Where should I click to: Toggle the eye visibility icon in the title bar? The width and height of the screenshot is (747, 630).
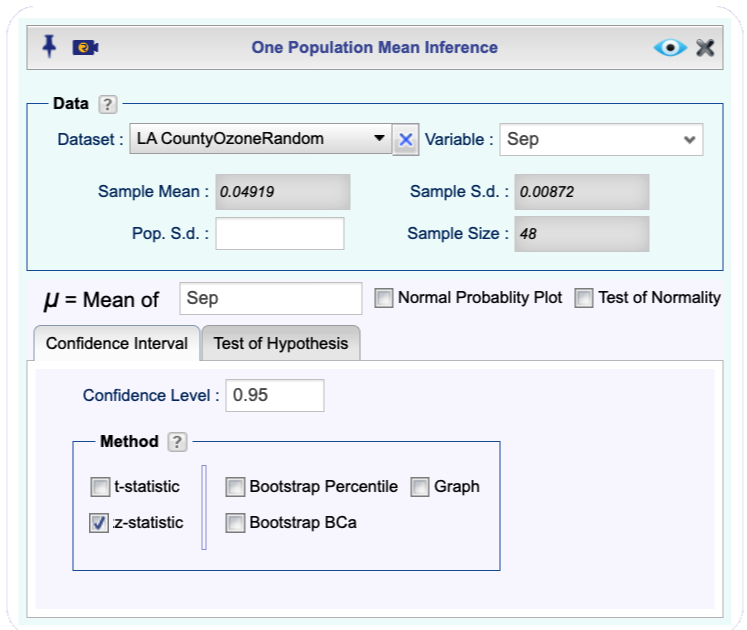point(670,48)
